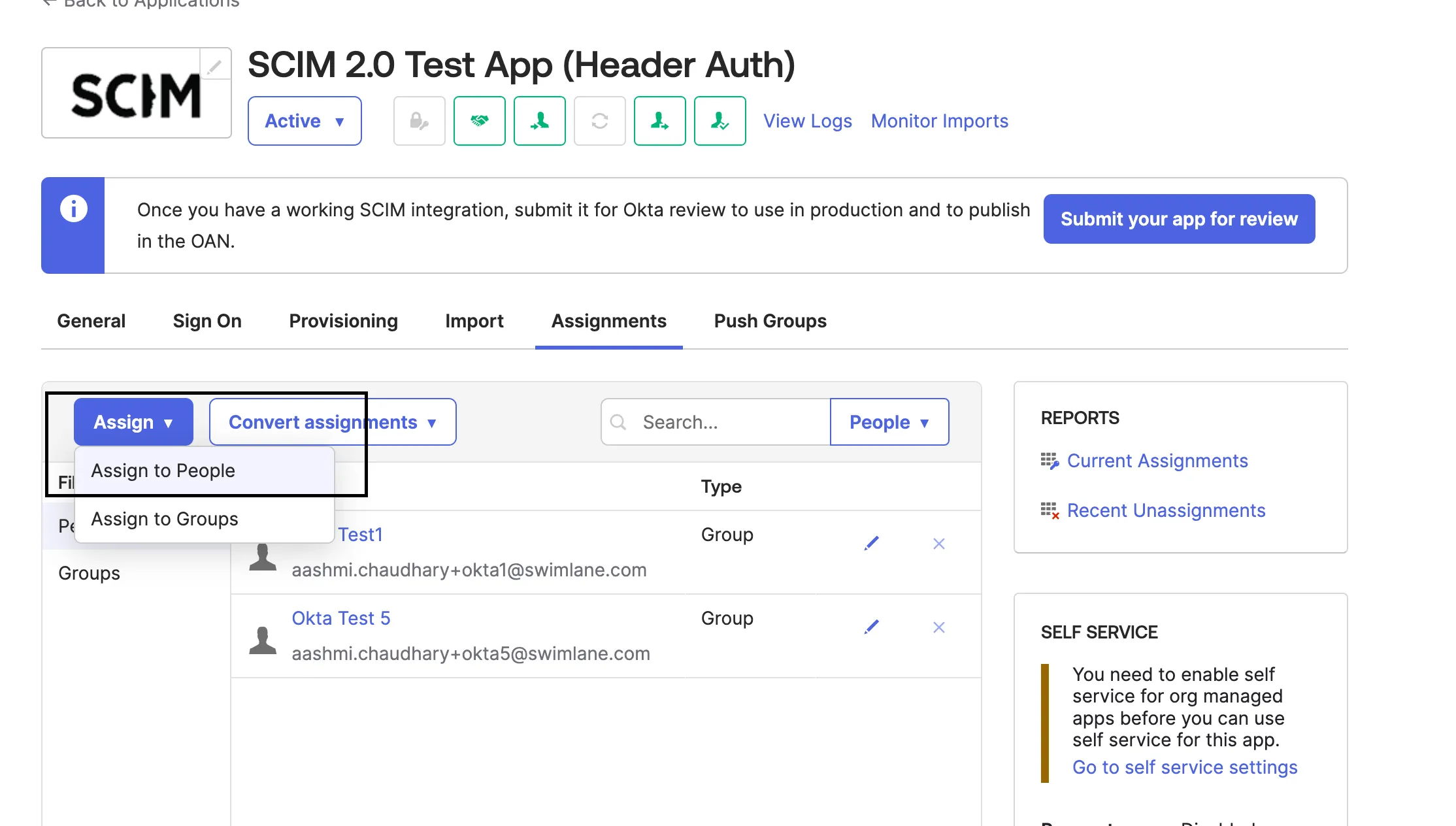The width and height of the screenshot is (1456, 826).
Task: Click the SCIM integration review banner message
Action: pyautogui.click(x=584, y=225)
